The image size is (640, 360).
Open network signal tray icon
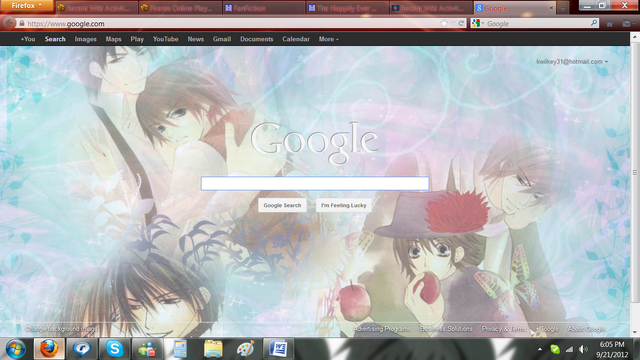569,349
